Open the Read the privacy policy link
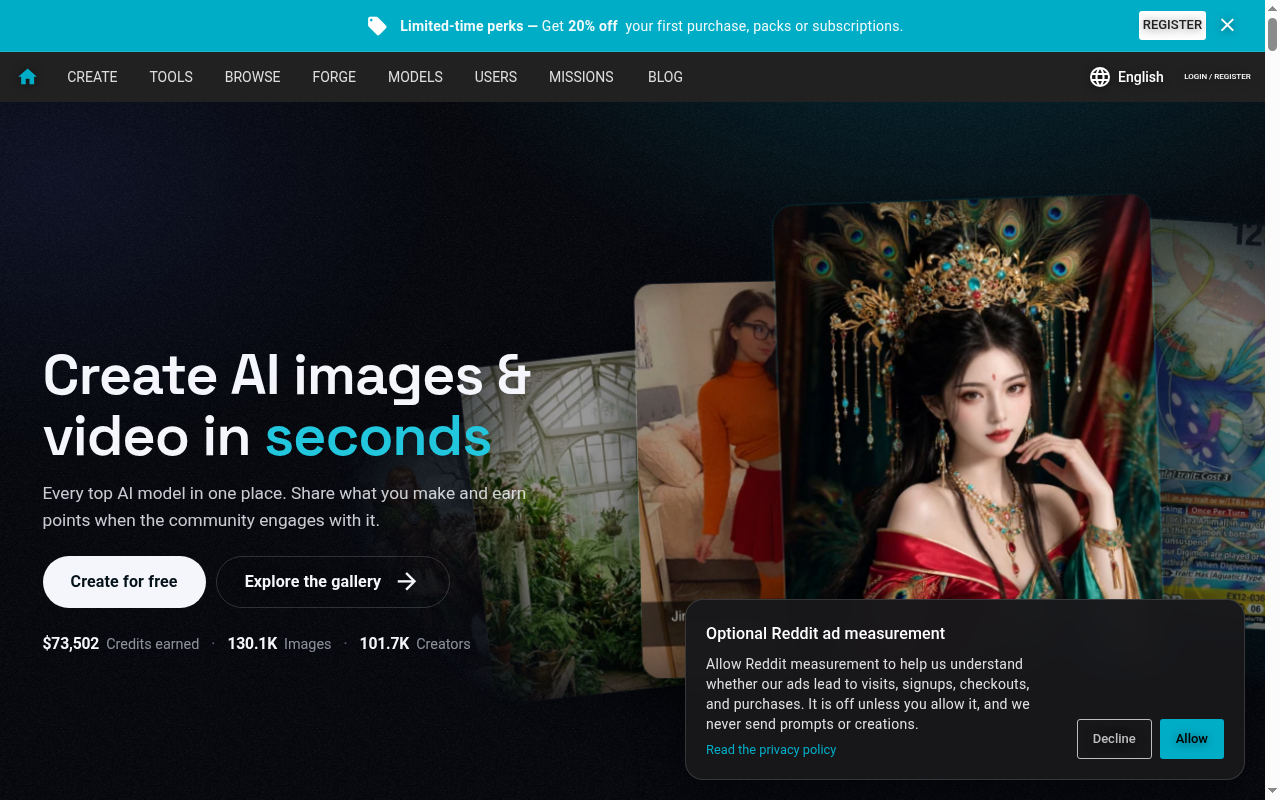The height and width of the screenshot is (800, 1280). [x=771, y=750]
